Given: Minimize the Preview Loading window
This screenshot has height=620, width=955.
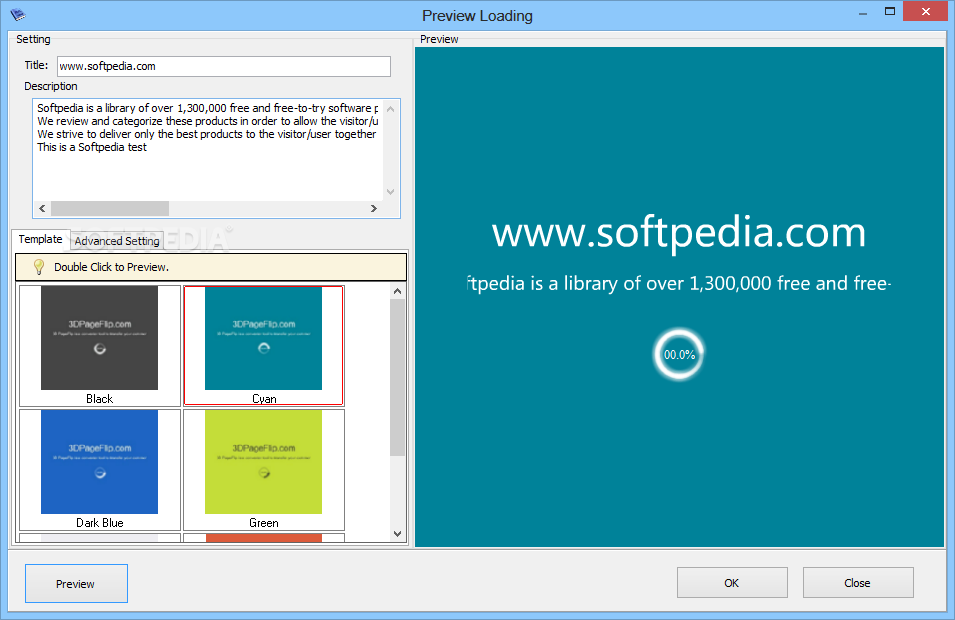Looking at the screenshot, I should point(862,13).
